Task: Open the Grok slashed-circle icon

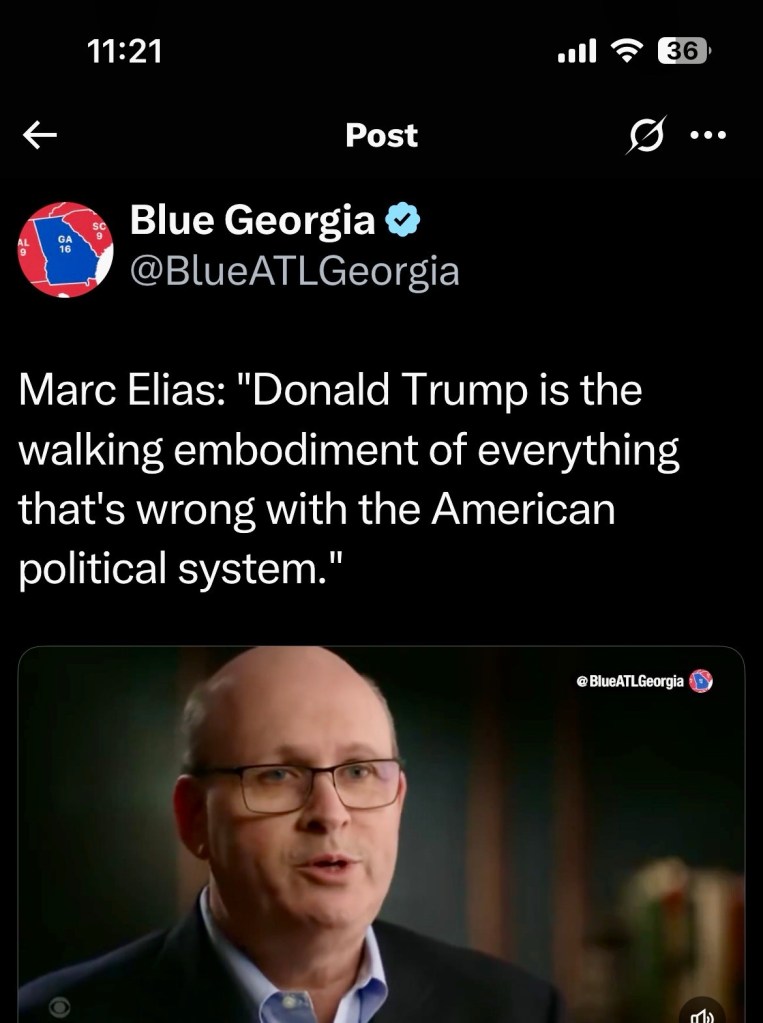Action: (647, 135)
